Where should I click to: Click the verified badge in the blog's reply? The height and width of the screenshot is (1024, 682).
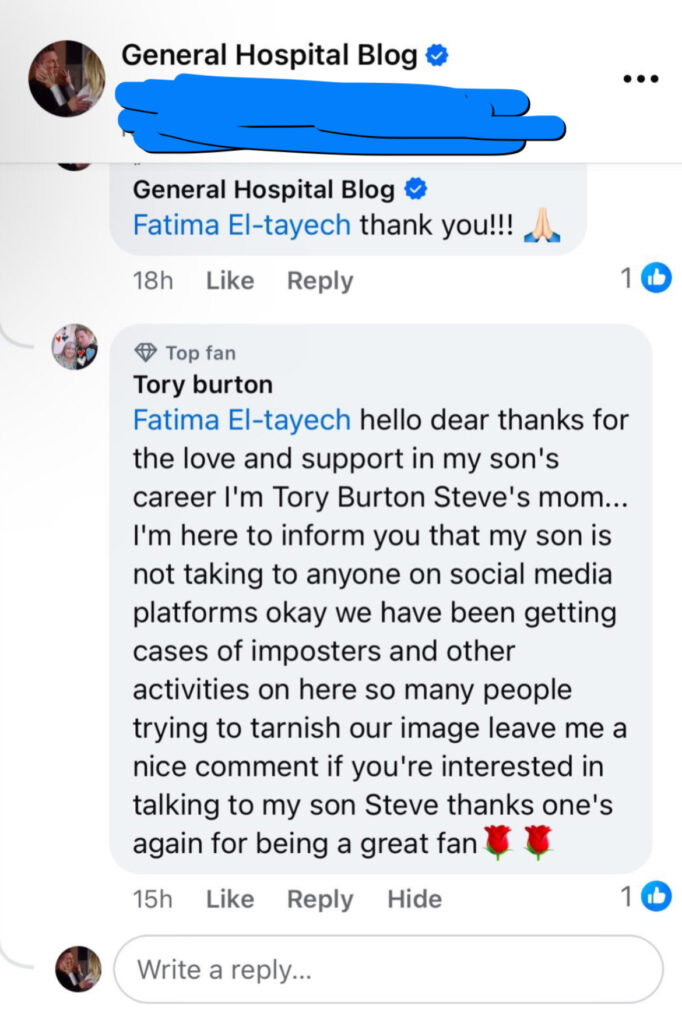[x=415, y=189]
